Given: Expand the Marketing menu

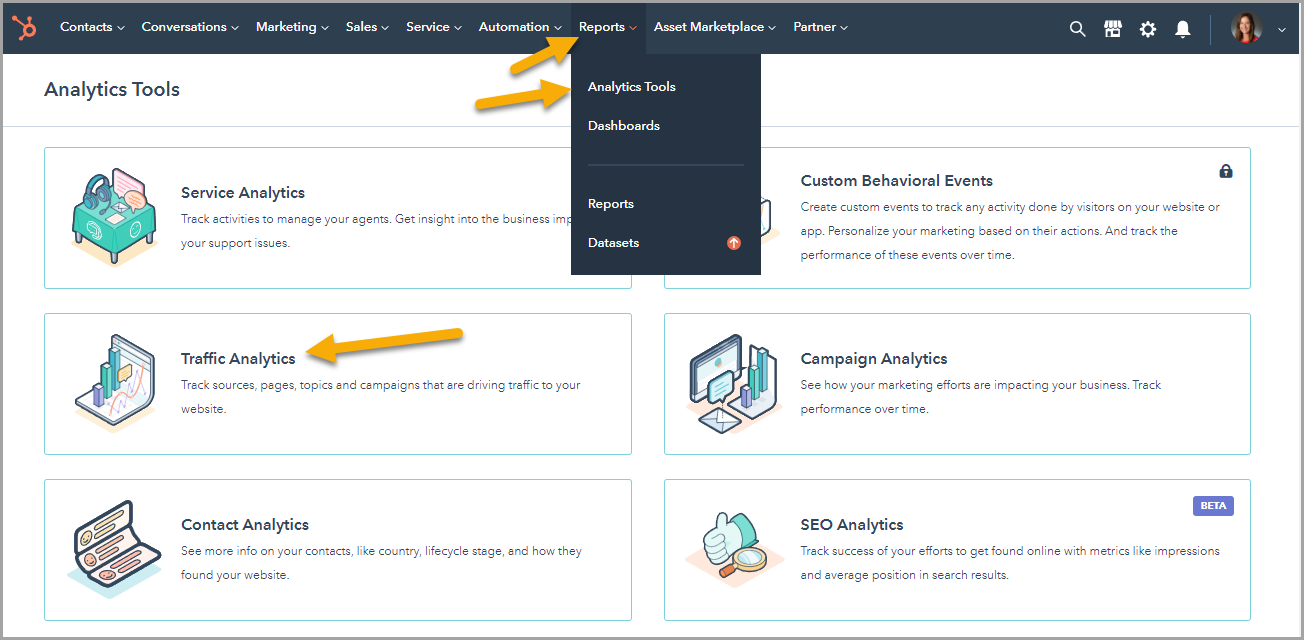Looking at the screenshot, I should click(292, 27).
